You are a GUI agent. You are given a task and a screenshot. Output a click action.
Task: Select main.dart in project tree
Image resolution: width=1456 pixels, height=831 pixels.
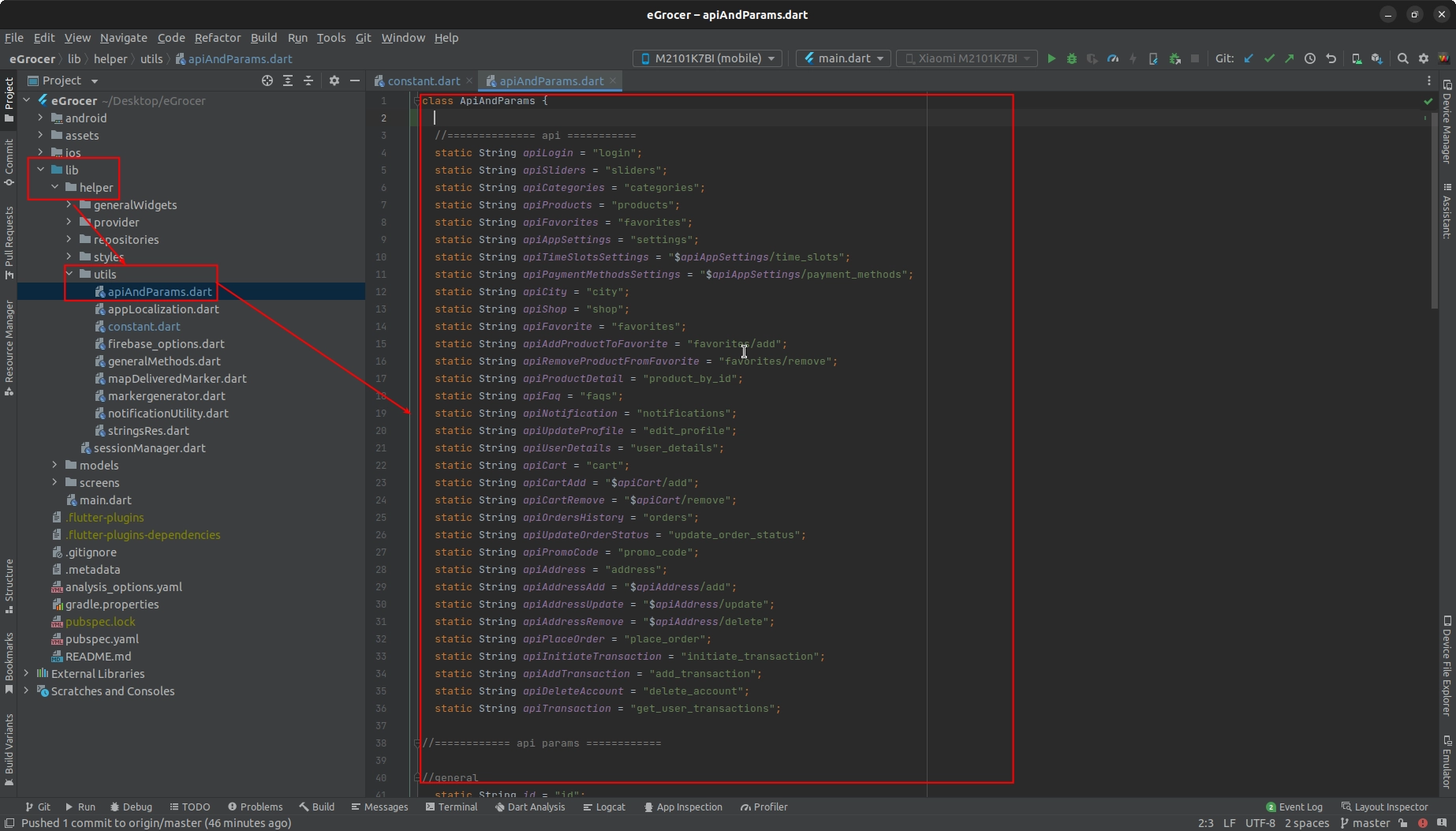click(105, 500)
